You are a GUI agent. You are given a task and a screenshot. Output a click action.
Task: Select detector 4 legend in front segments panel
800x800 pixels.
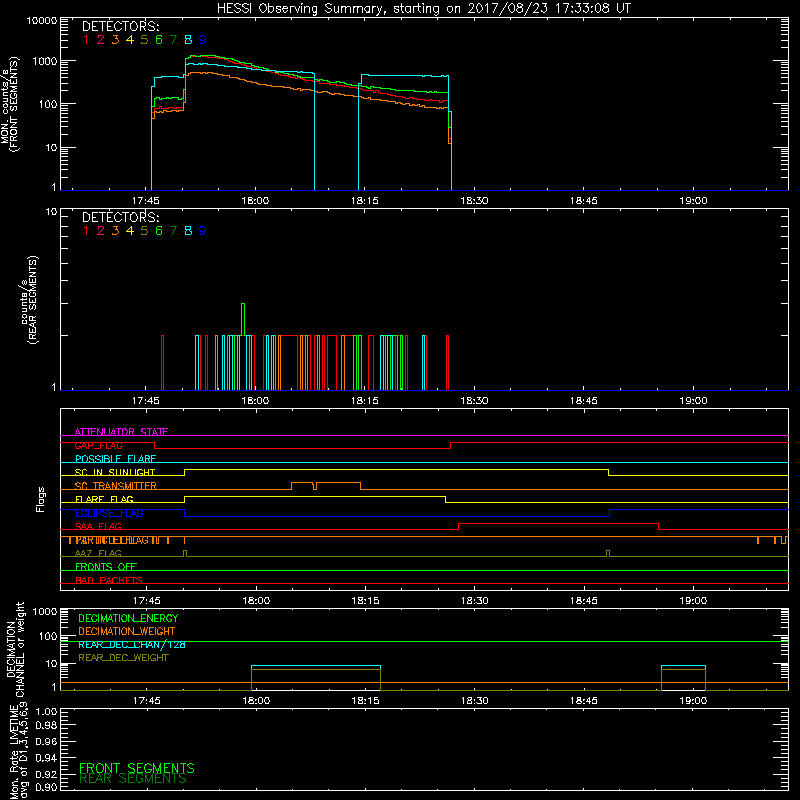(x=130, y=40)
